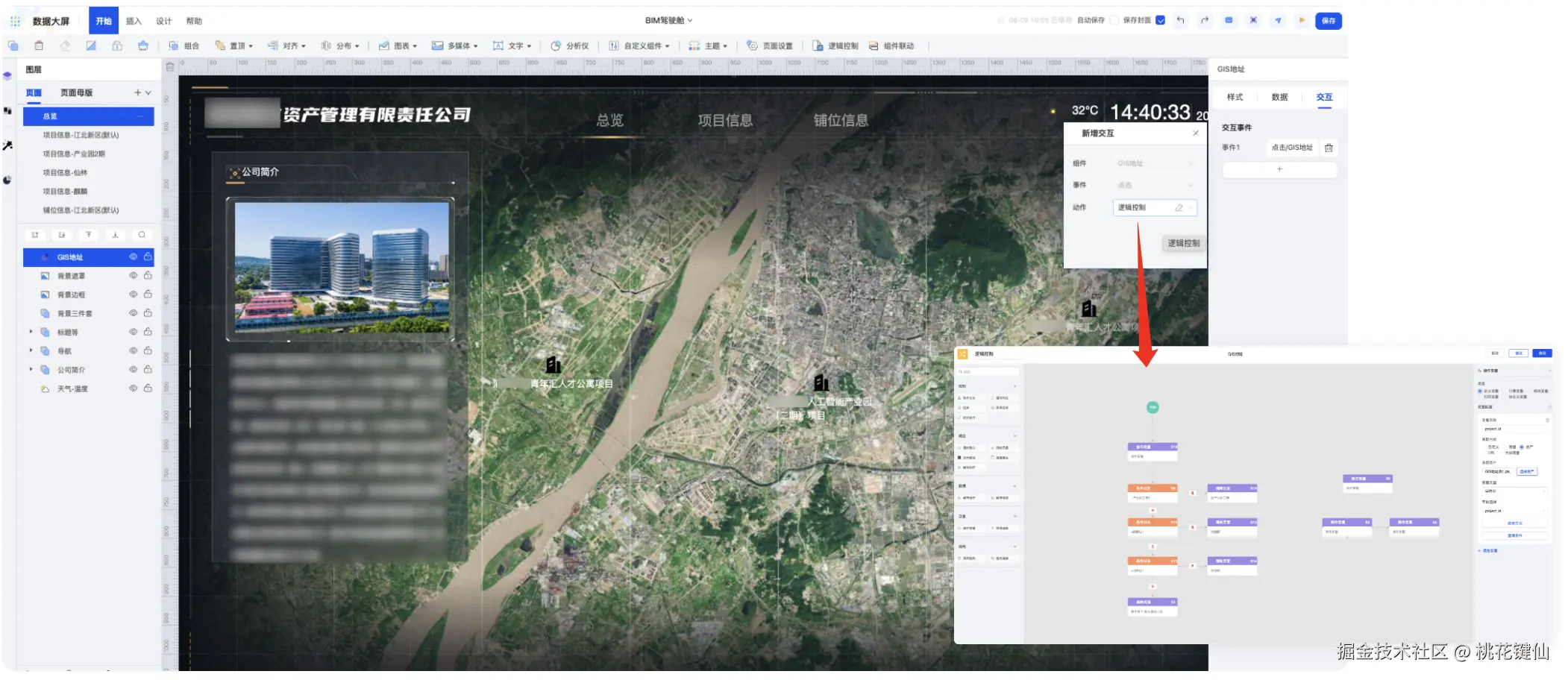Click the 组合 group tool
Screen dimensions: 1568x680
[x=184, y=45]
